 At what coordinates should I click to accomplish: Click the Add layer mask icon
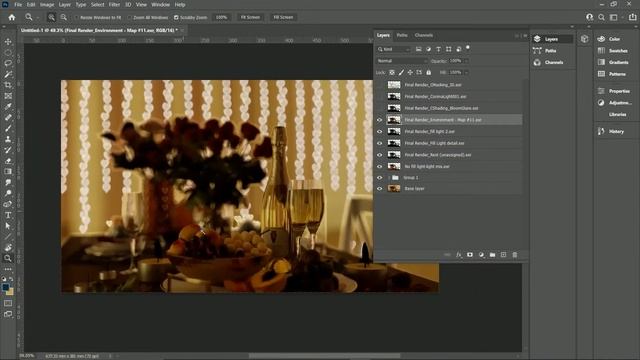[470, 255]
